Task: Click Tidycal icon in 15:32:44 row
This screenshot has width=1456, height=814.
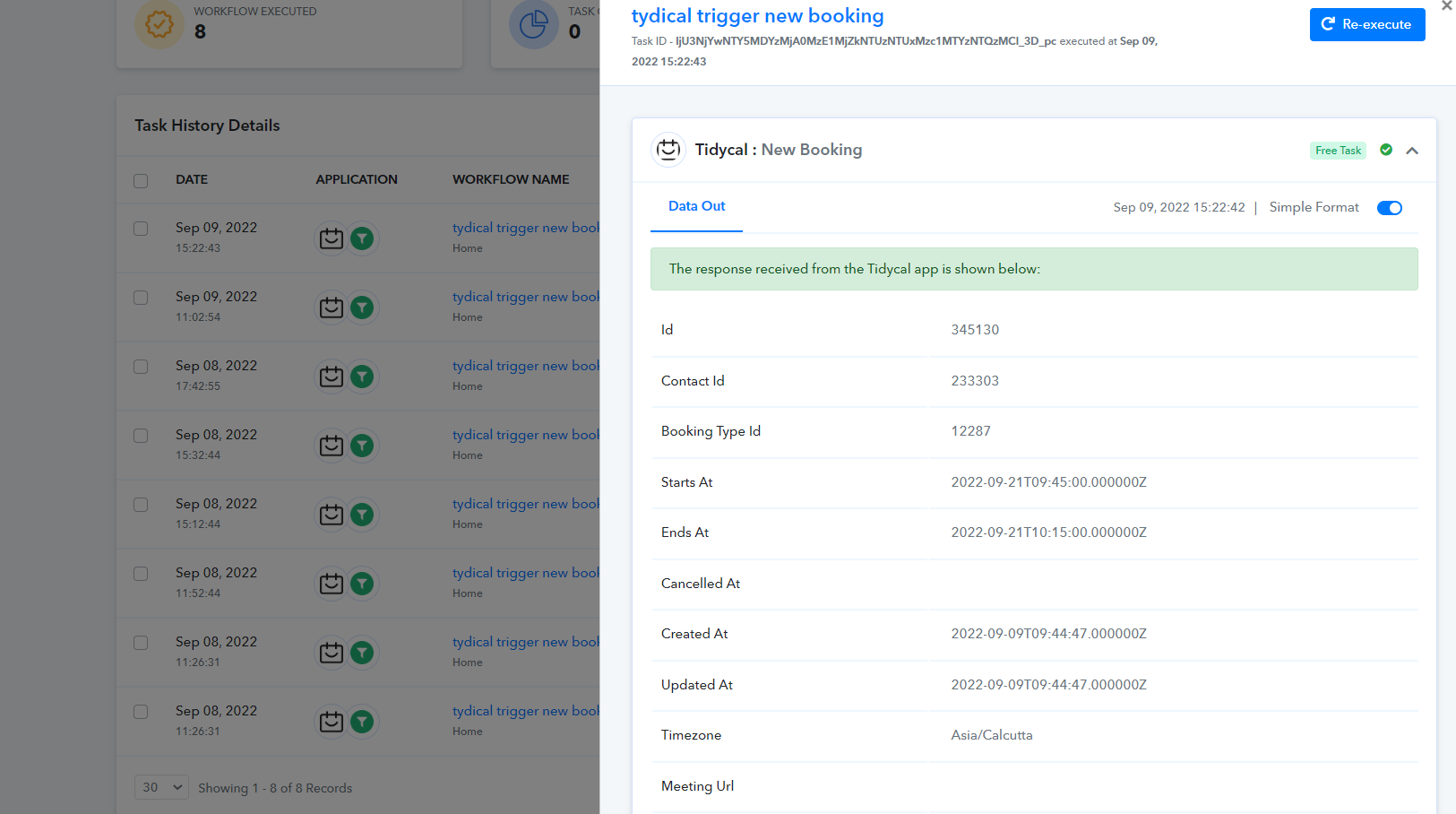Action: (332, 446)
